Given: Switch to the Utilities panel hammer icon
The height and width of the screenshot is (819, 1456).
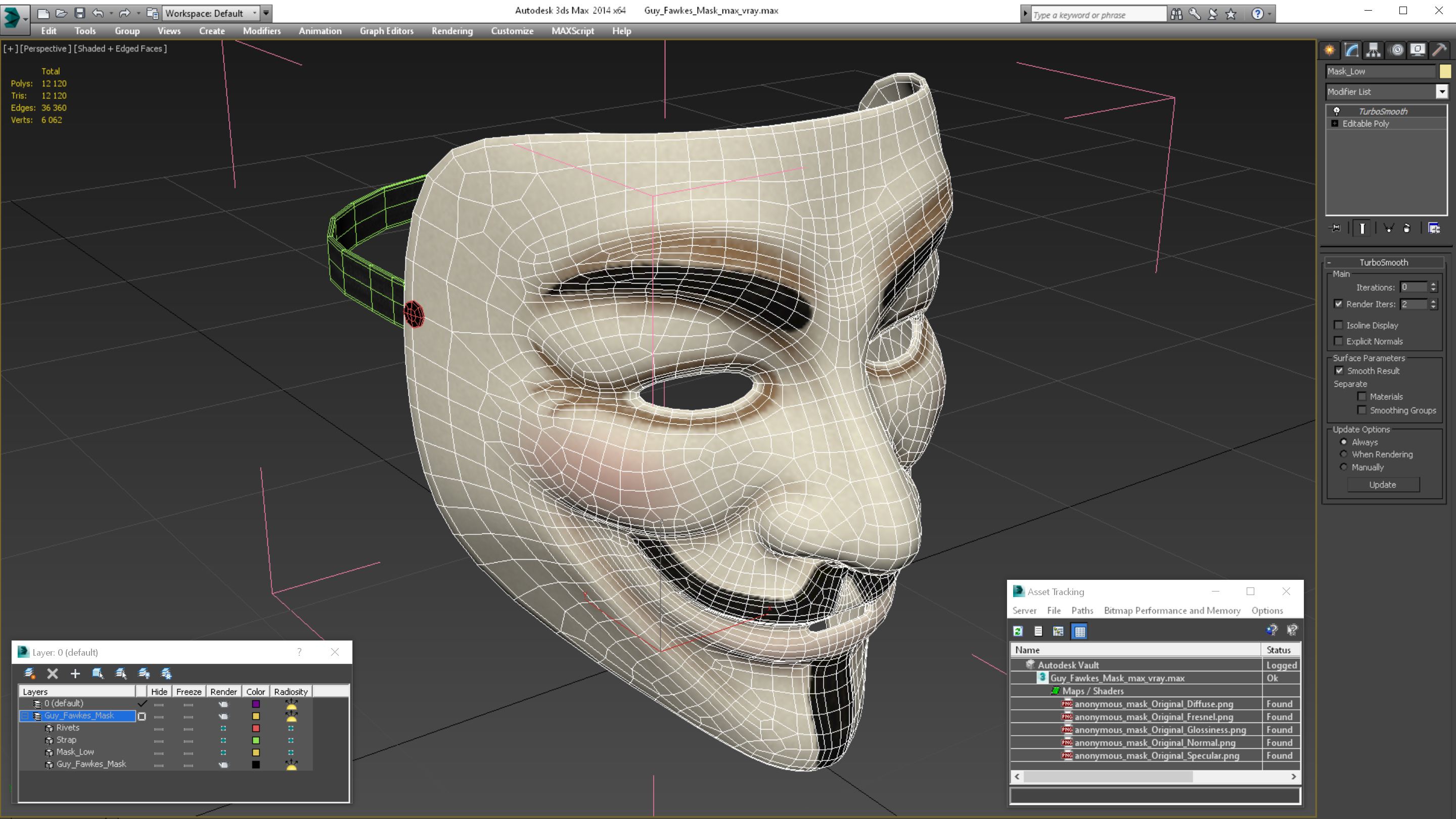Looking at the screenshot, I should click(x=1439, y=51).
